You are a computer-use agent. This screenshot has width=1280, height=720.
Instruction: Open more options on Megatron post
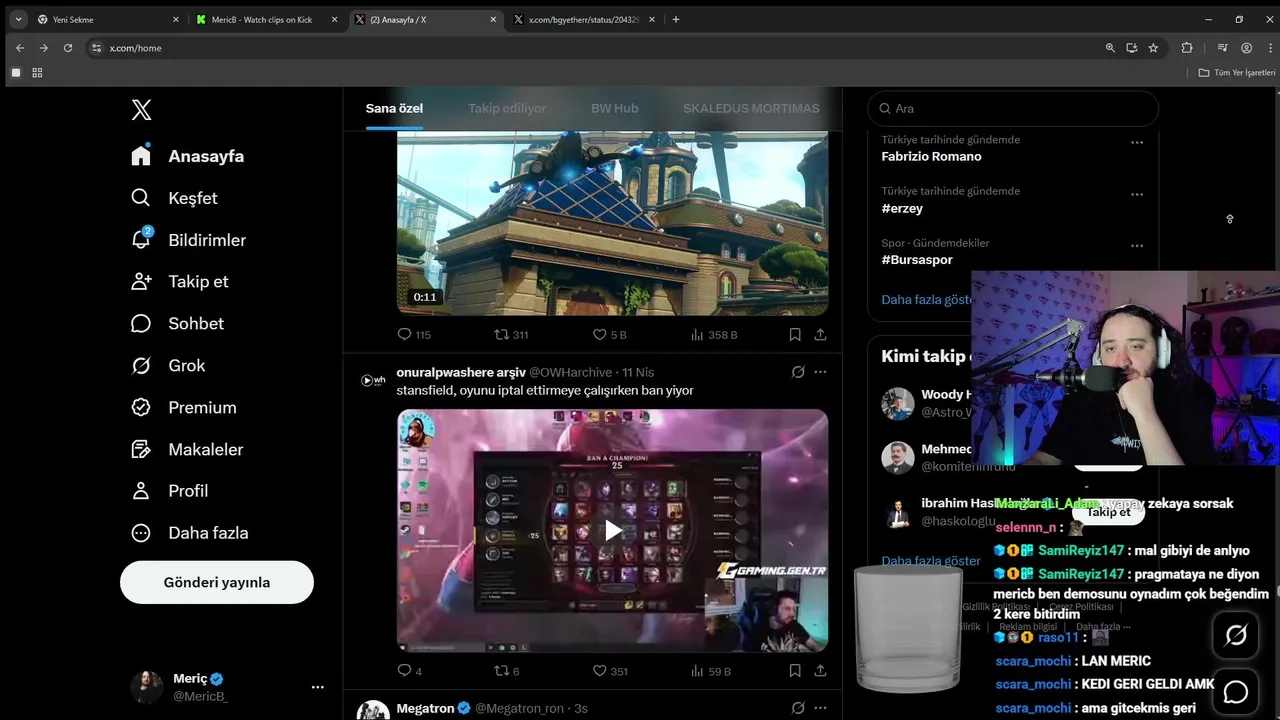820,708
